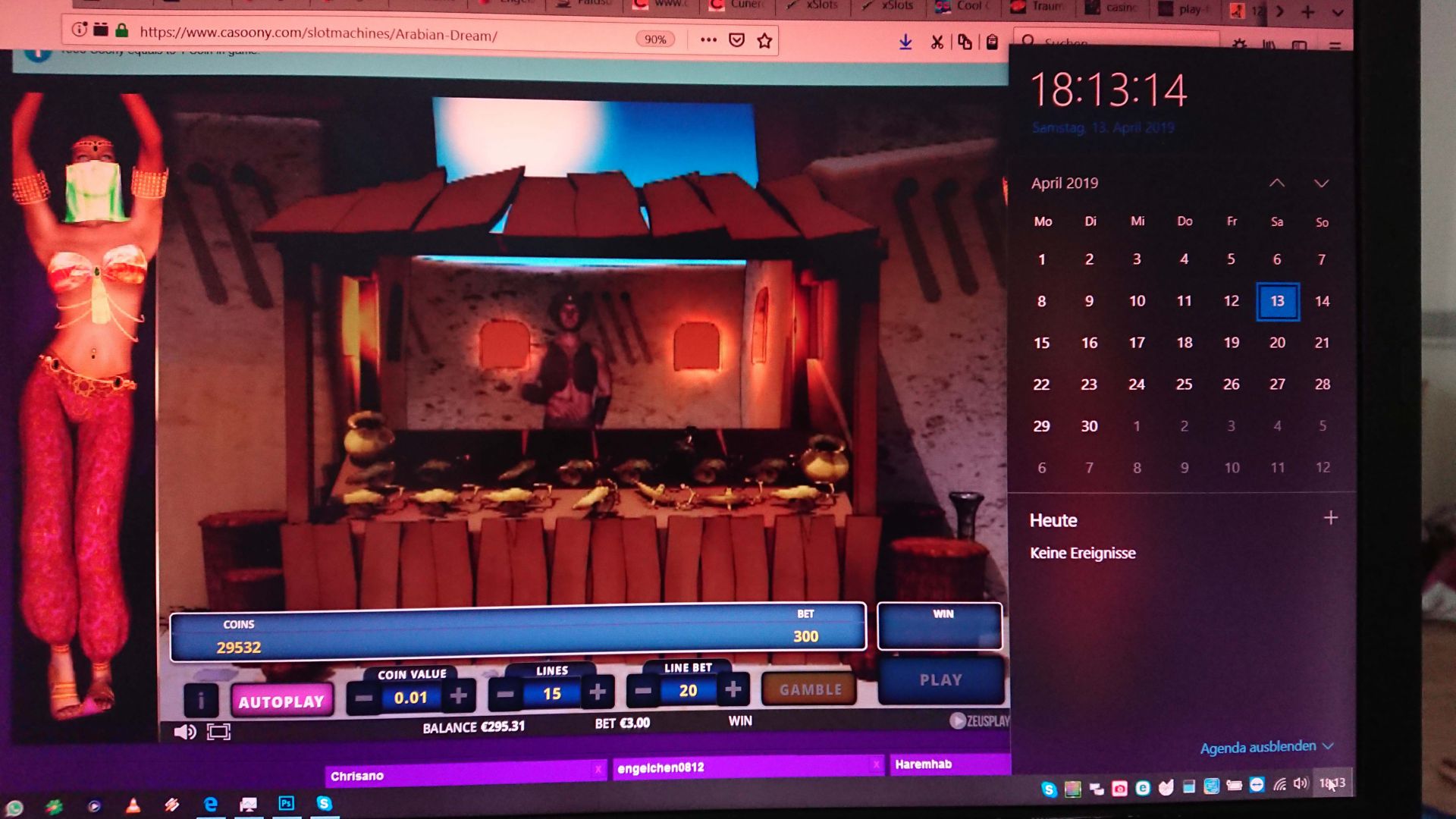Switch the game to fullscreen
The height and width of the screenshot is (819, 1456).
[218, 732]
